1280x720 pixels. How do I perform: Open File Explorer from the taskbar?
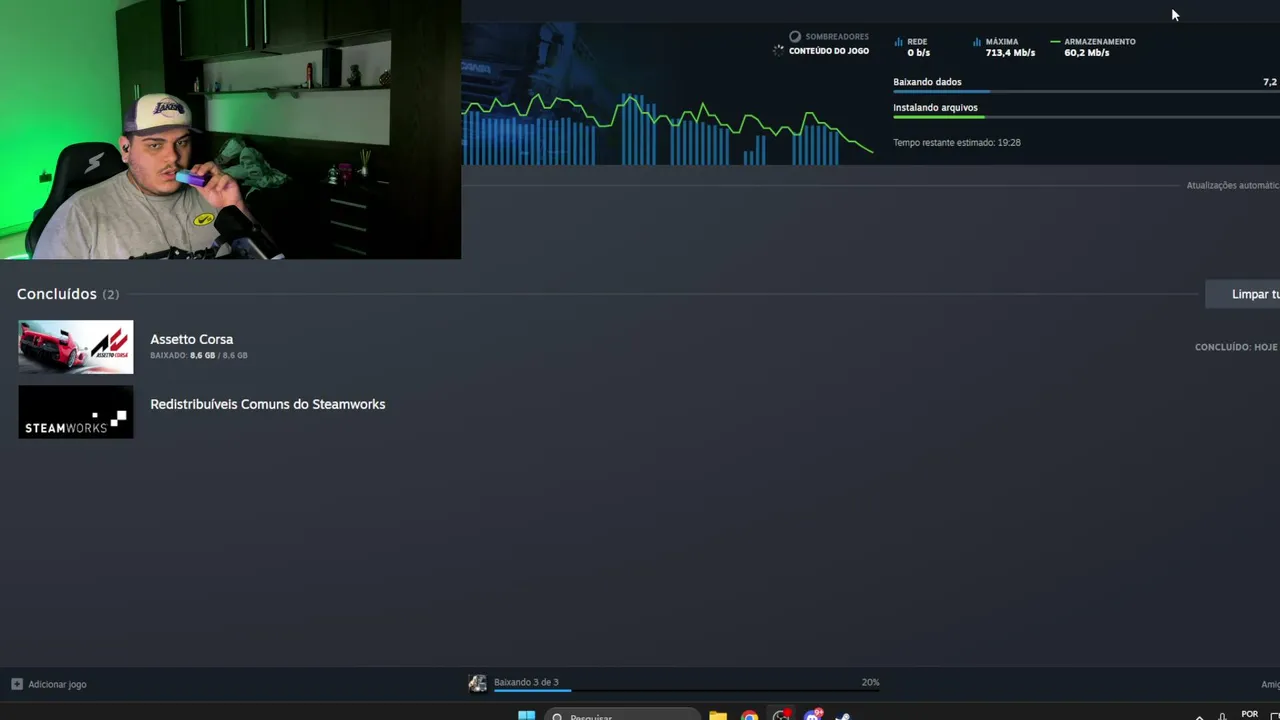[x=718, y=715]
